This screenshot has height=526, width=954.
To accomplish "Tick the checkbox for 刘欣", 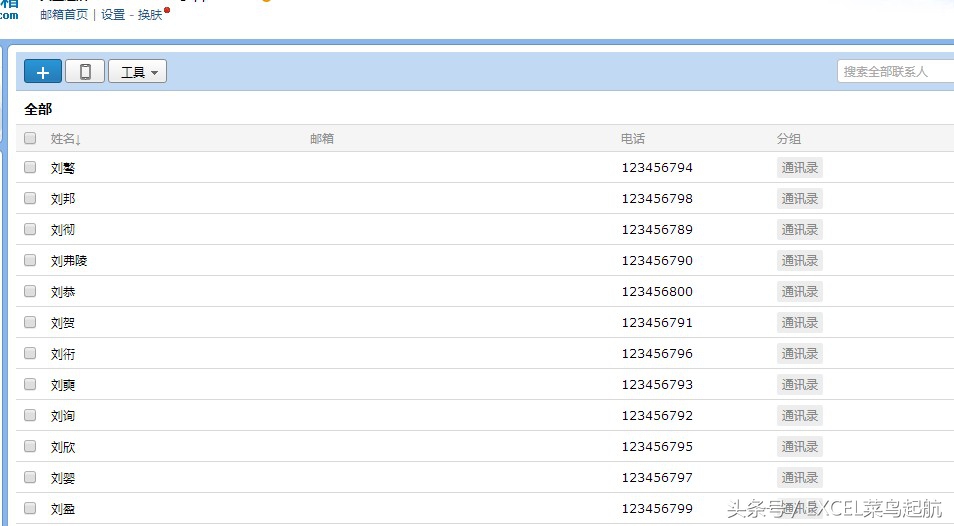I will click(30, 446).
